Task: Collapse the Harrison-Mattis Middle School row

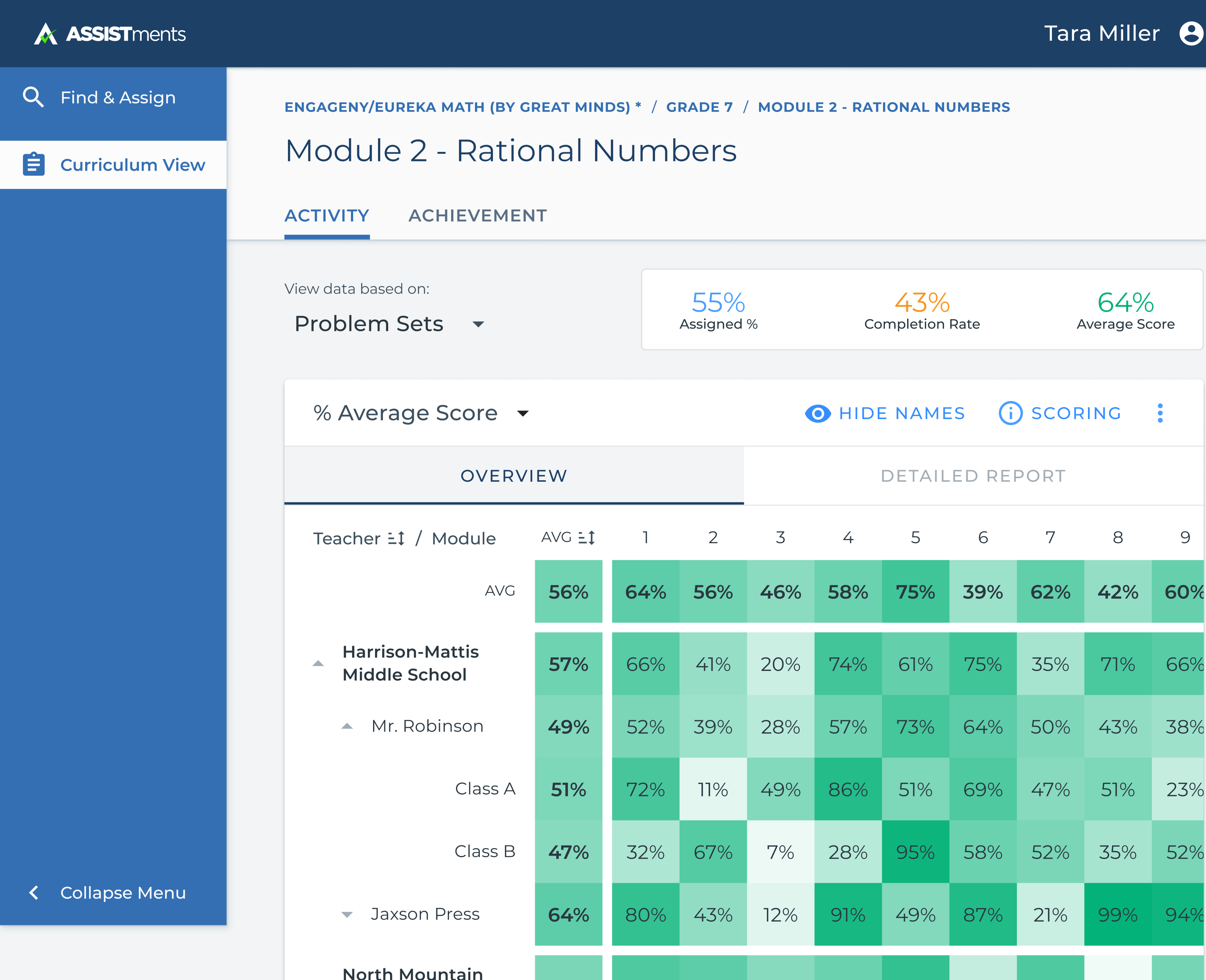Action: [318, 663]
